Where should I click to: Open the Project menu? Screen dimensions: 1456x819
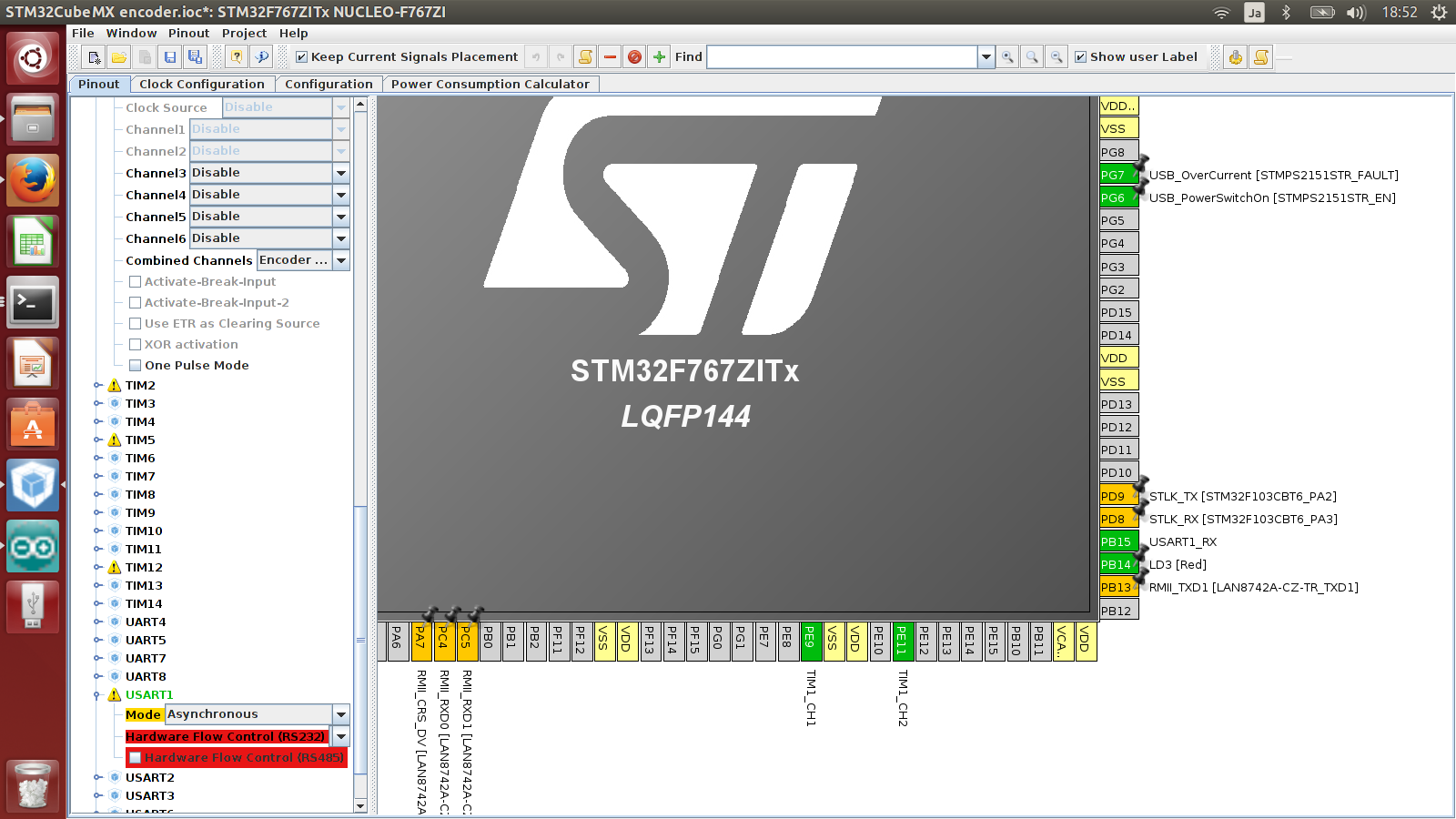click(244, 33)
